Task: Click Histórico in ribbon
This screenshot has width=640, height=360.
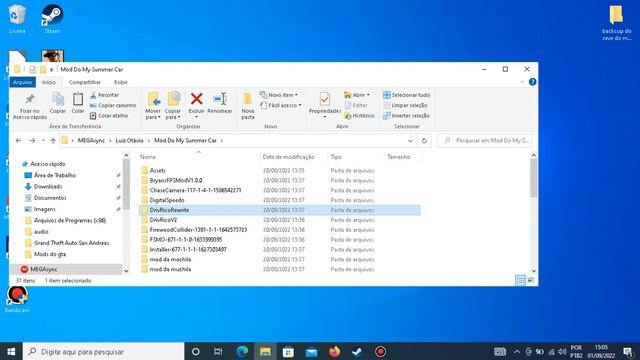Action: pos(359,116)
